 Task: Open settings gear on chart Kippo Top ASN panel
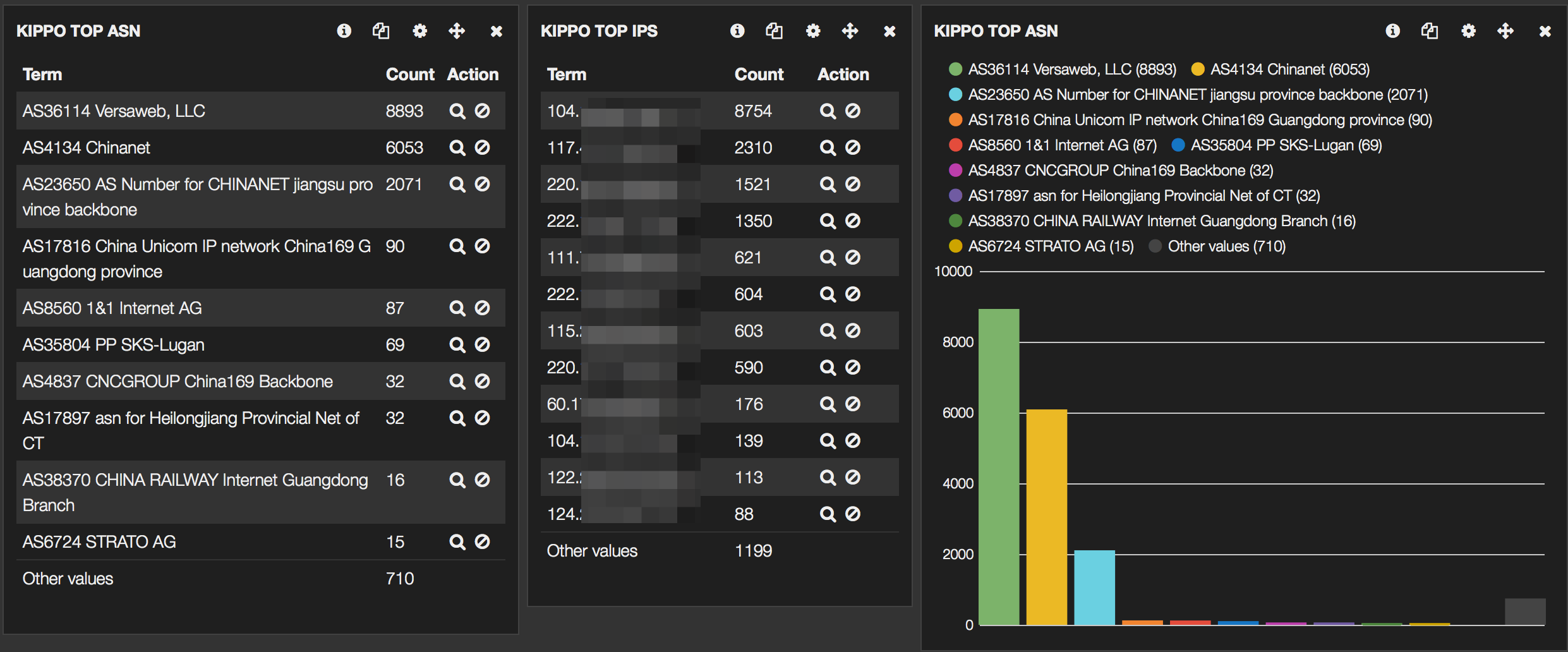point(1469,31)
